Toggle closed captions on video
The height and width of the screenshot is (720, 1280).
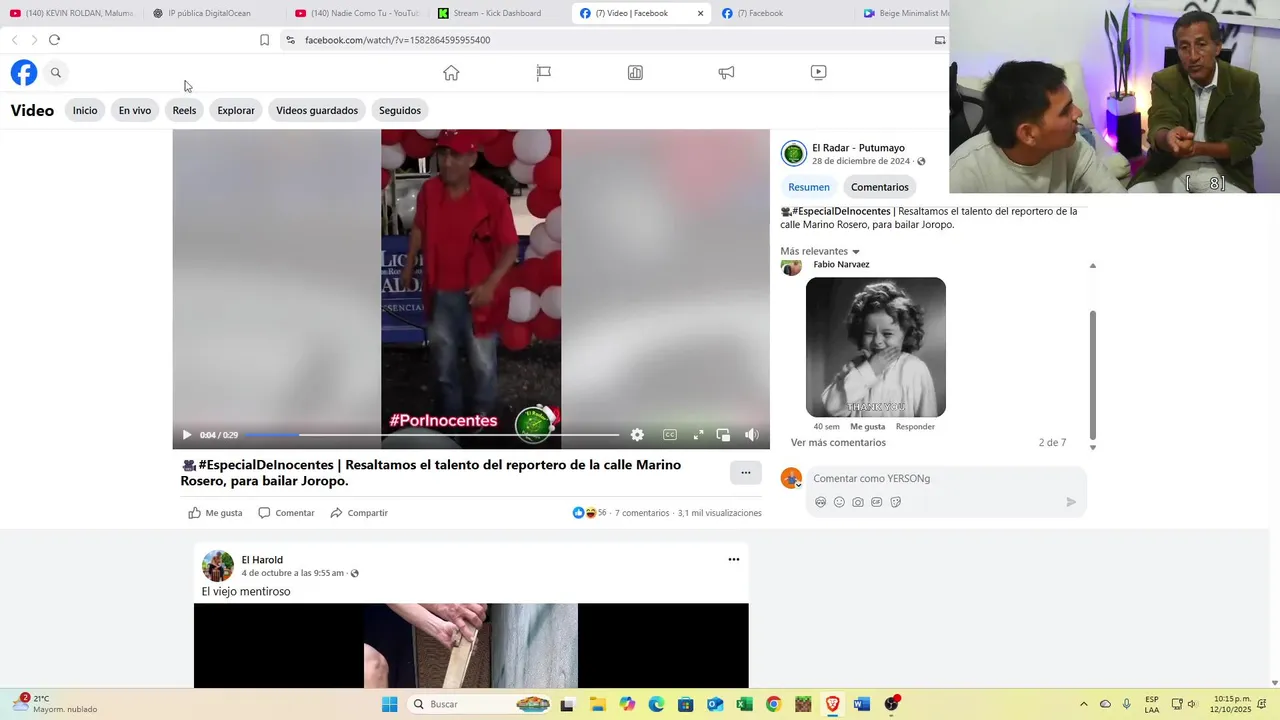pyautogui.click(x=670, y=435)
